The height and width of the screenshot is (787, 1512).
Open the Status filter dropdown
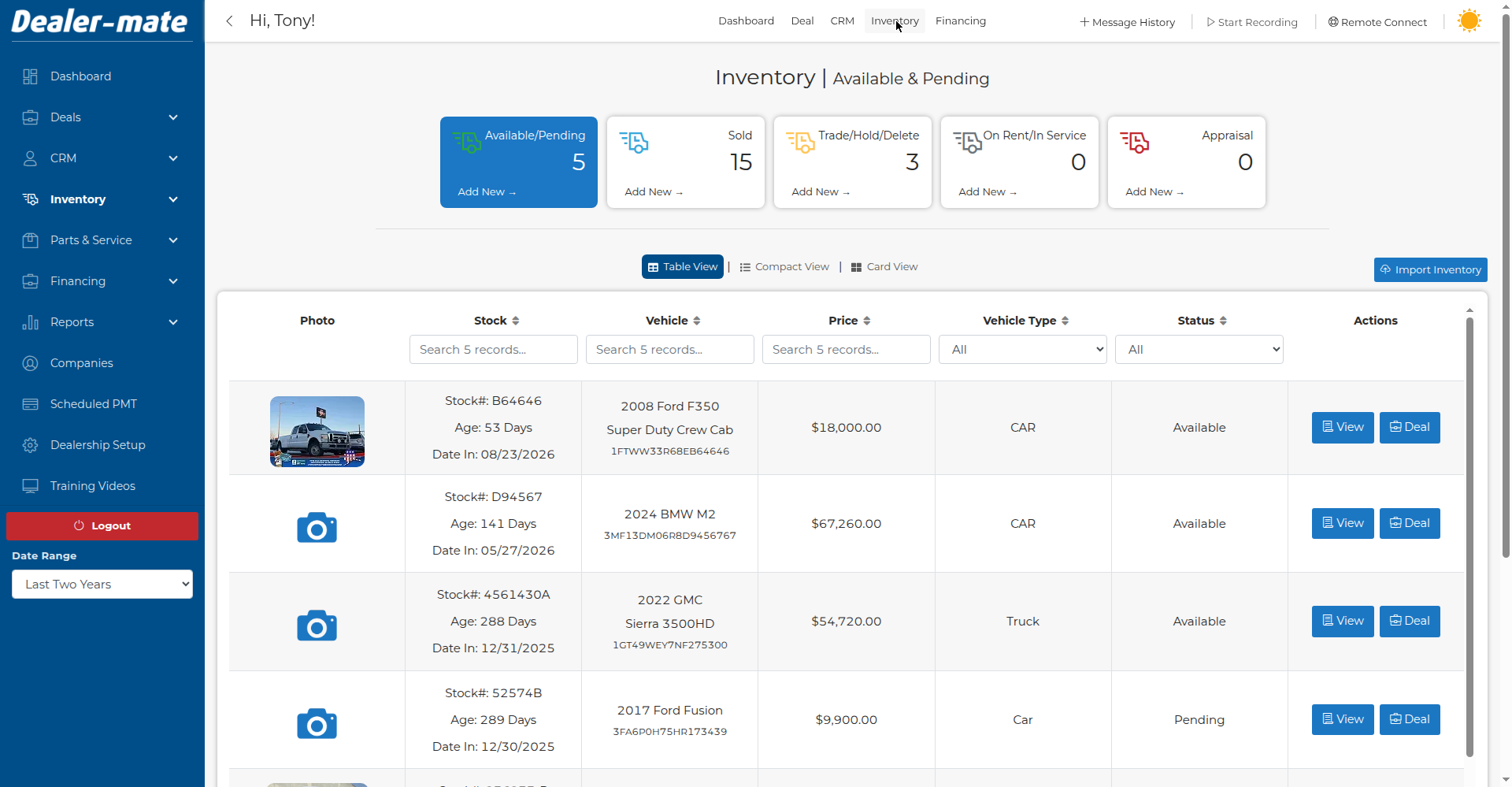click(1199, 350)
